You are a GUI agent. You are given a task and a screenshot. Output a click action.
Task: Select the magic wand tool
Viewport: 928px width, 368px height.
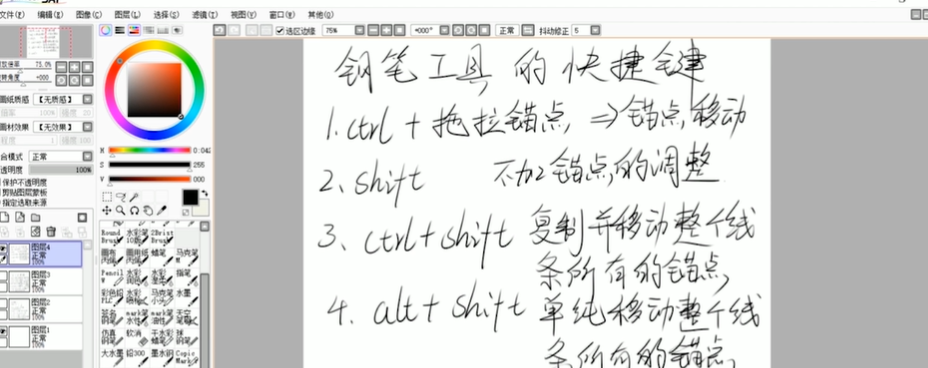134,197
